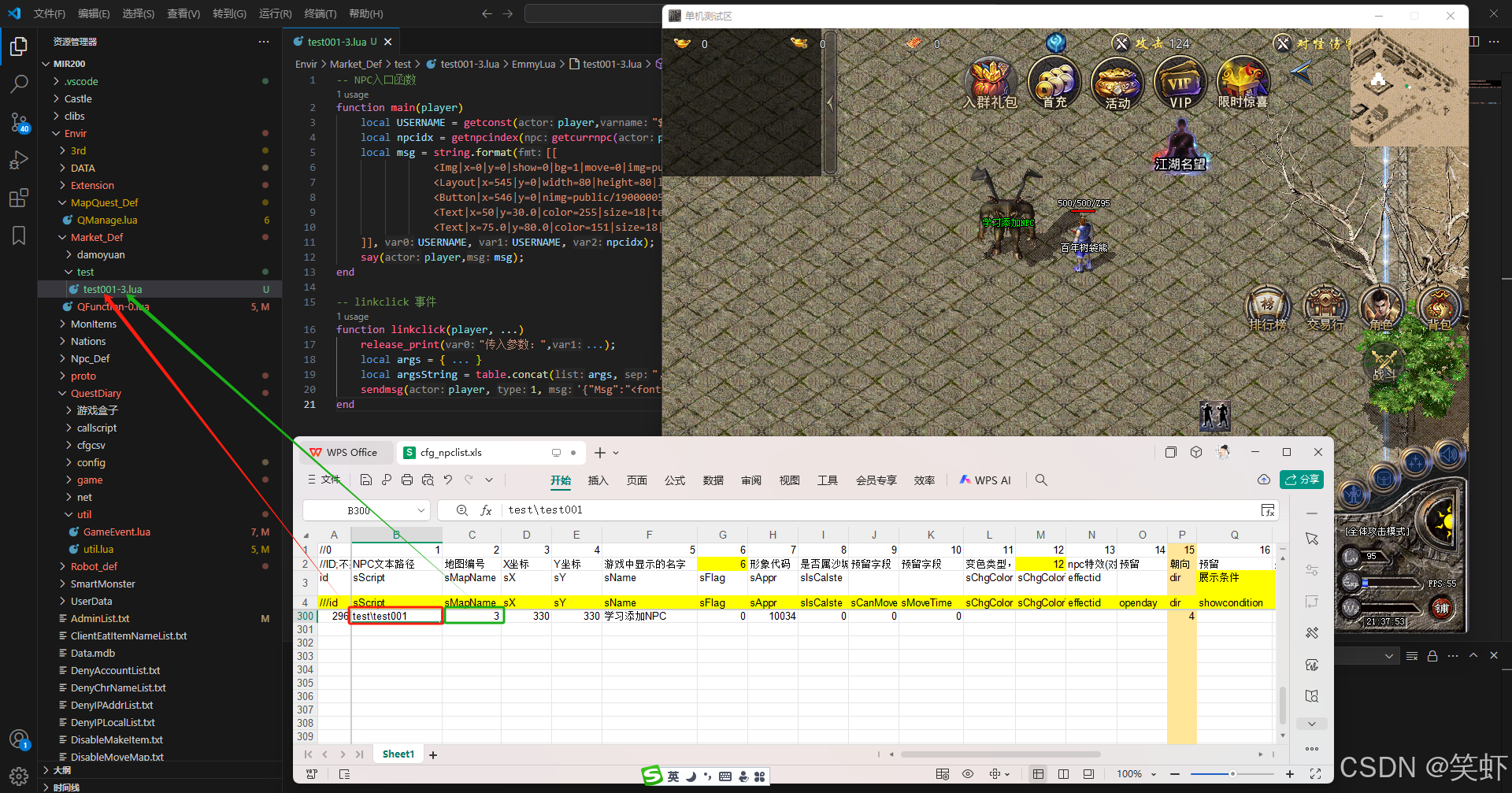Open the Name Box dropdown beside B300
This screenshot has height=793, width=1512.
click(x=421, y=510)
